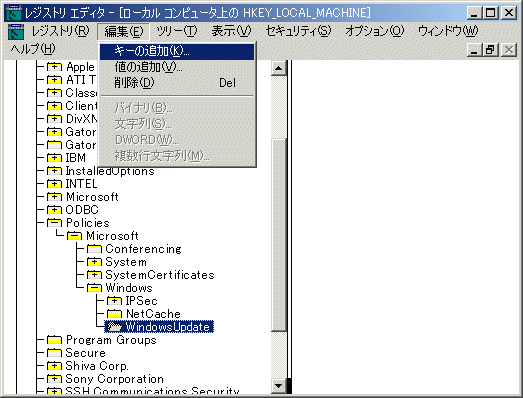Click the Program Groups folder icon
Image resolution: width=523 pixels, height=398 pixels.
[x=54, y=340]
